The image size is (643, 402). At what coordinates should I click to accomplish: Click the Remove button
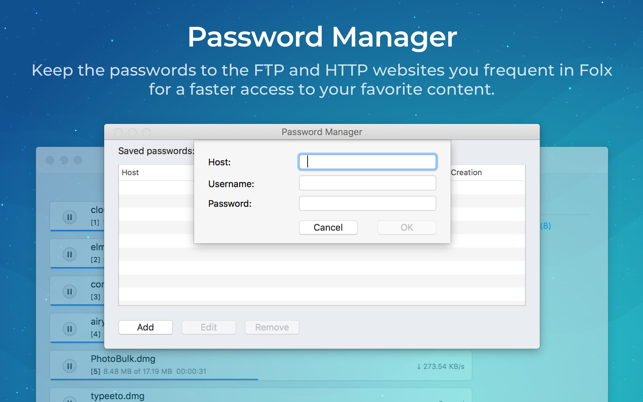[x=271, y=327]
